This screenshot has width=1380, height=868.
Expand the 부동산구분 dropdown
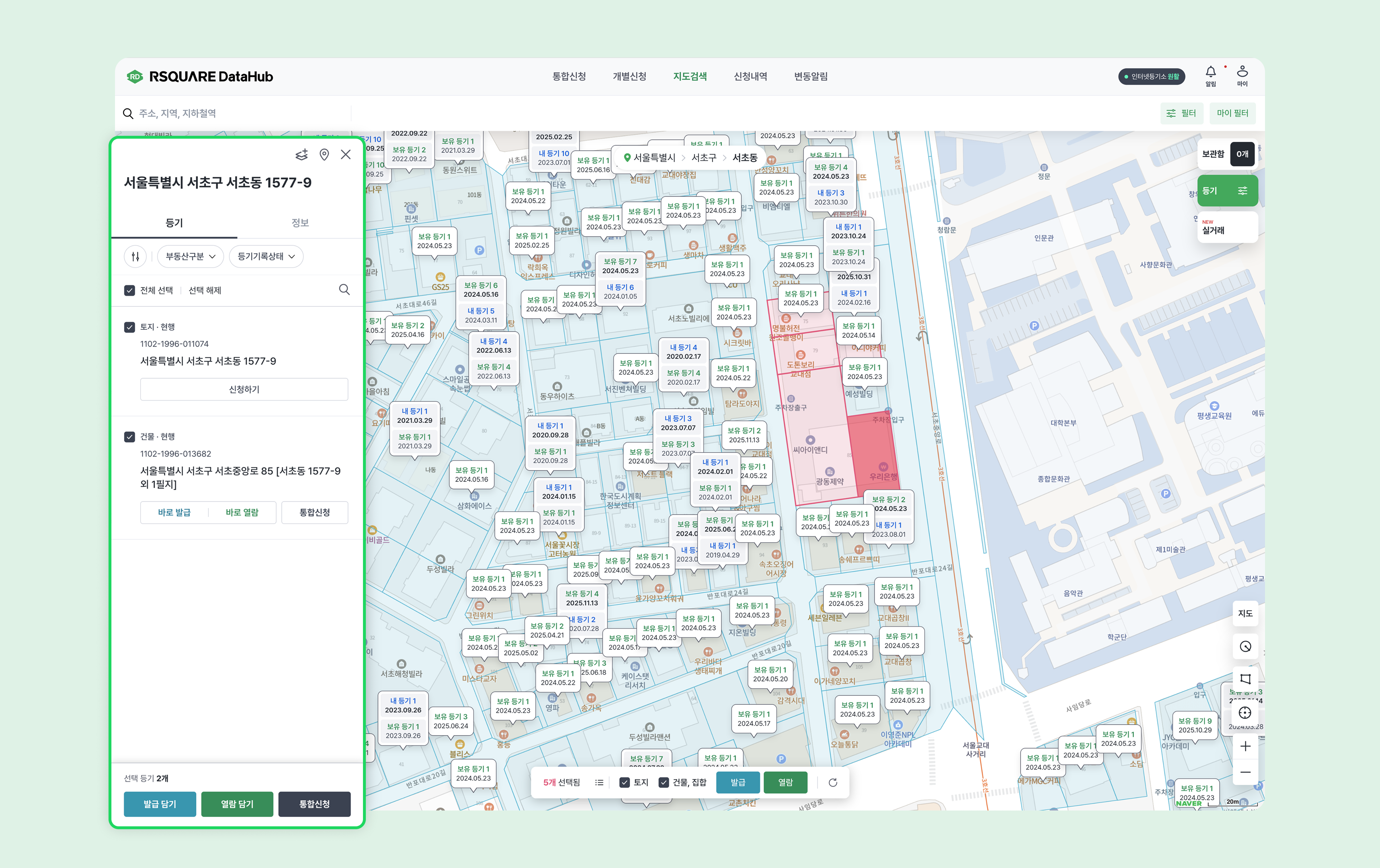pyautogui.click(x=190, y=256)
